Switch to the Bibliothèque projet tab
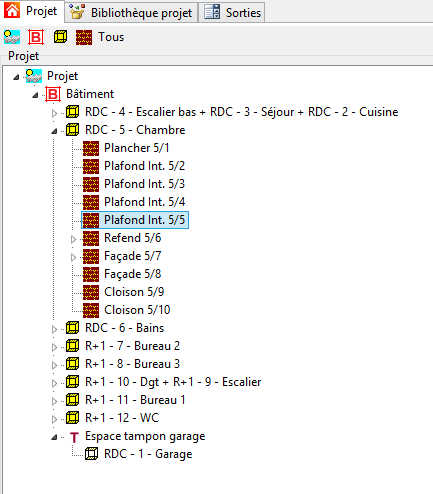Image resolution: width=433 pixels, height=494 pixels. [x=131, y=13]
